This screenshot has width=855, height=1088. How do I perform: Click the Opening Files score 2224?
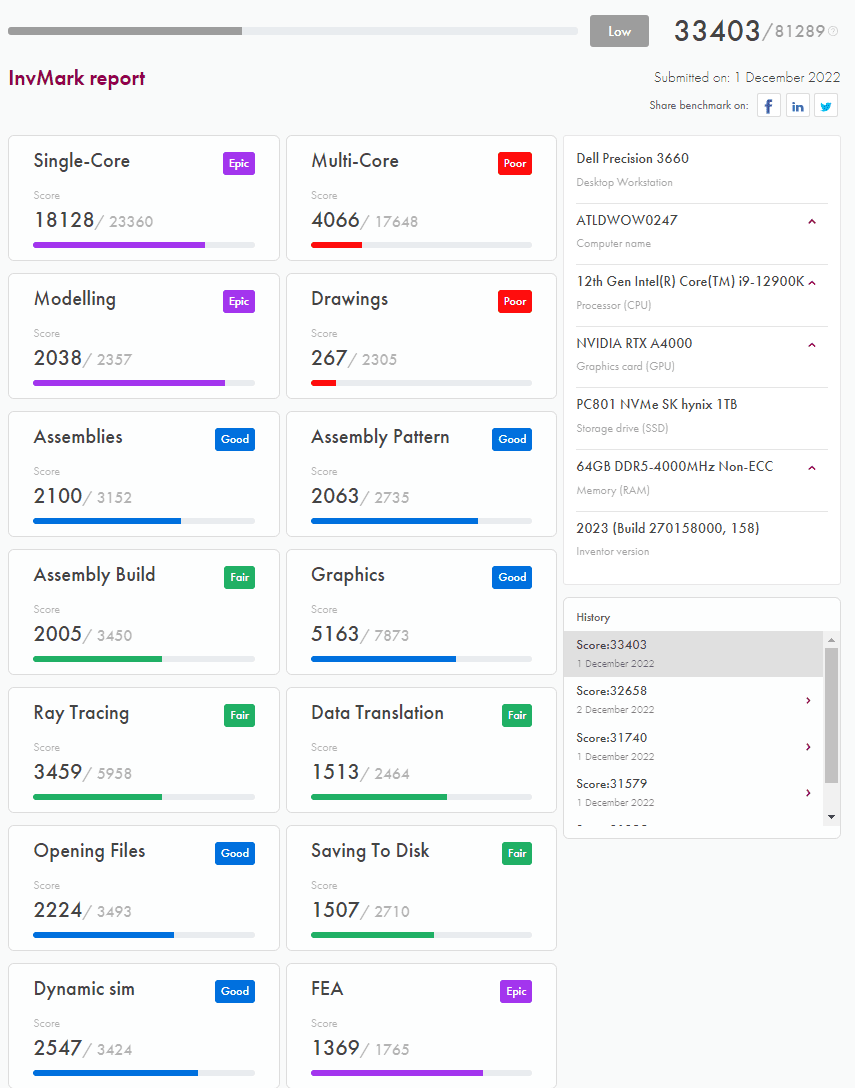pos(58,910)
